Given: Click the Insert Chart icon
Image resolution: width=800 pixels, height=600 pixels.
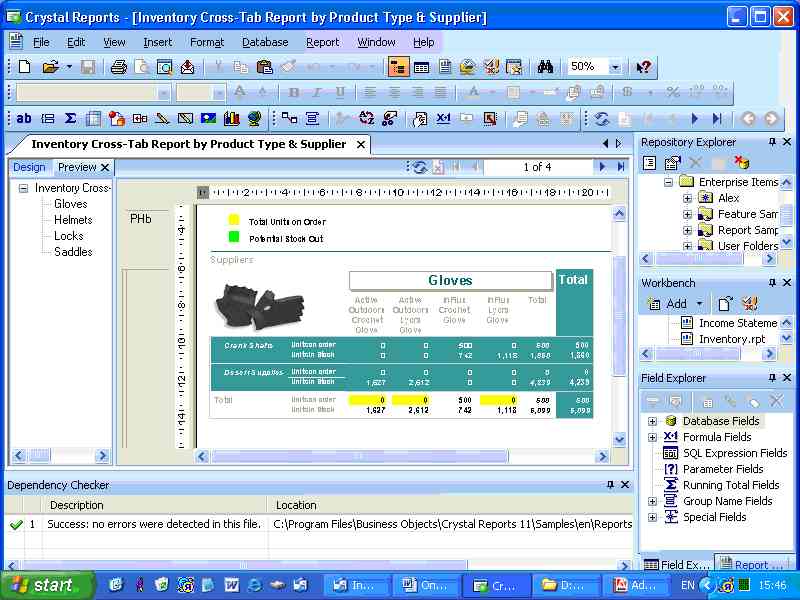Looking at the screenshot, I should pyautogui.click(x=232, y=118).
